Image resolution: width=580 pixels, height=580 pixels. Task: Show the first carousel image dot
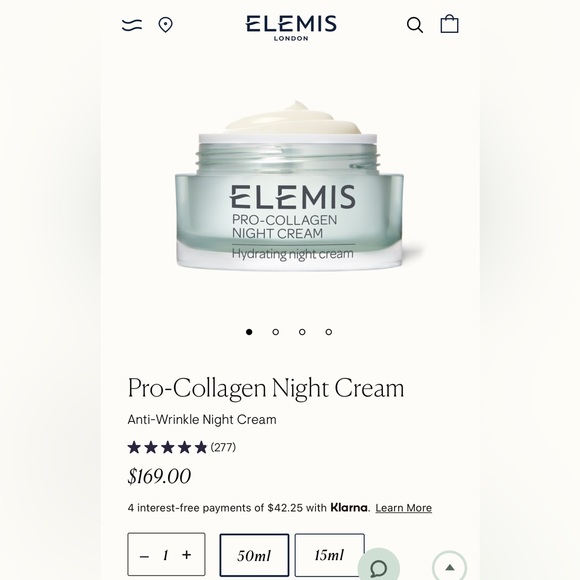(249, 332)
